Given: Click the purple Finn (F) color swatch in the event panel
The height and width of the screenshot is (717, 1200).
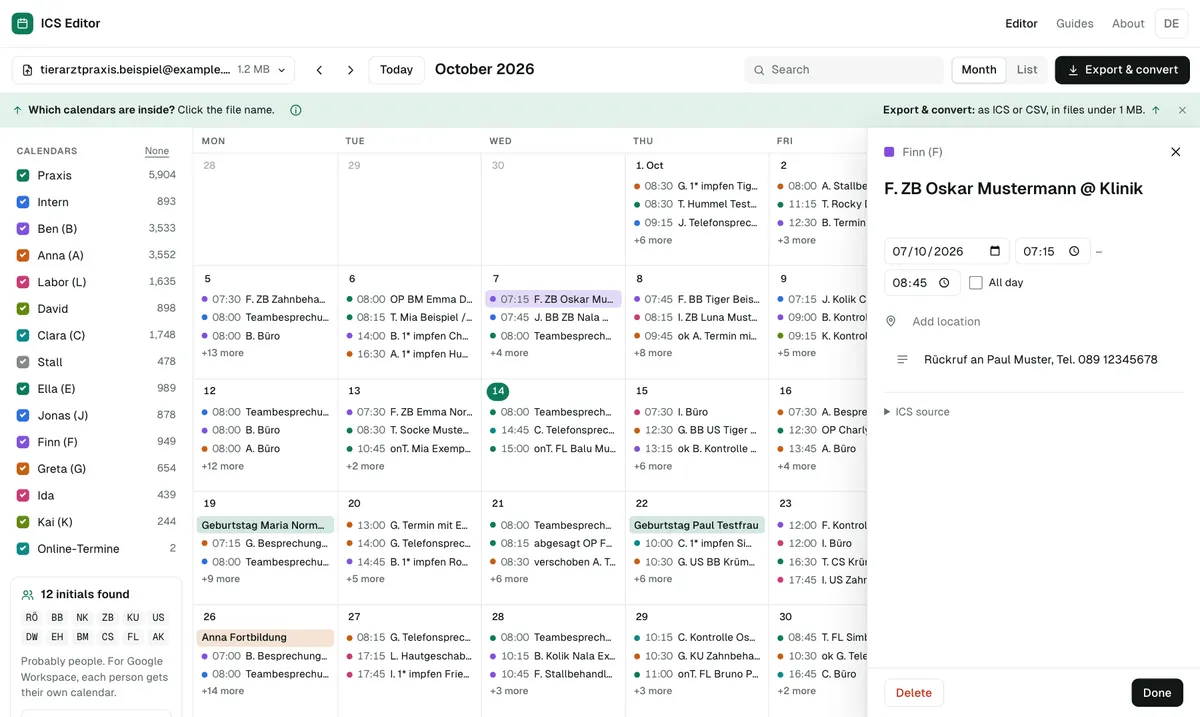Looking at the screenshot, I should pyautogui.click(x=889, y=152).
